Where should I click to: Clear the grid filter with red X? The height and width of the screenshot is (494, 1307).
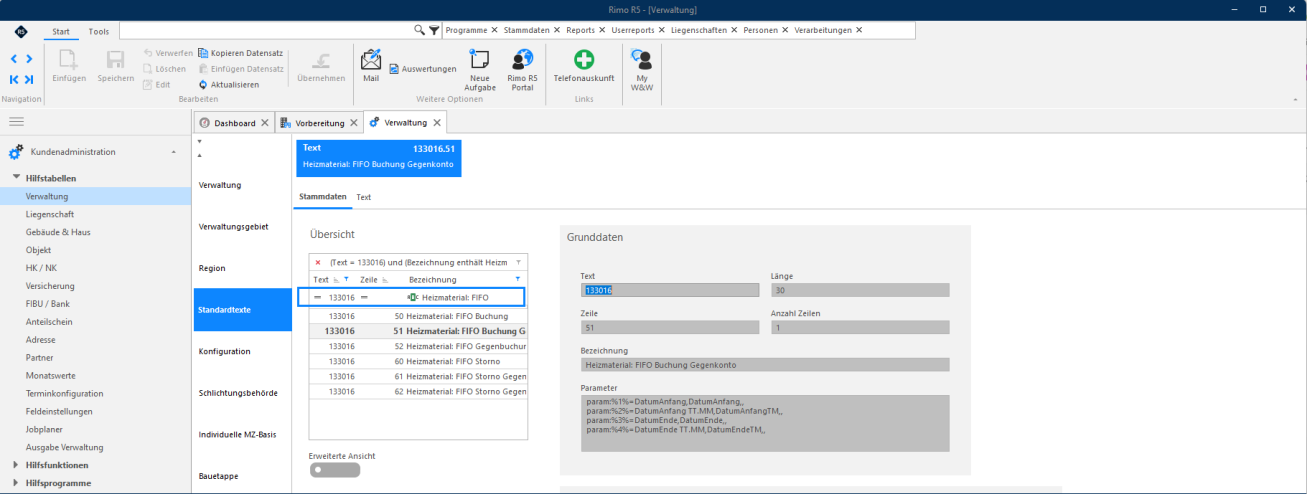pos(318,262)
